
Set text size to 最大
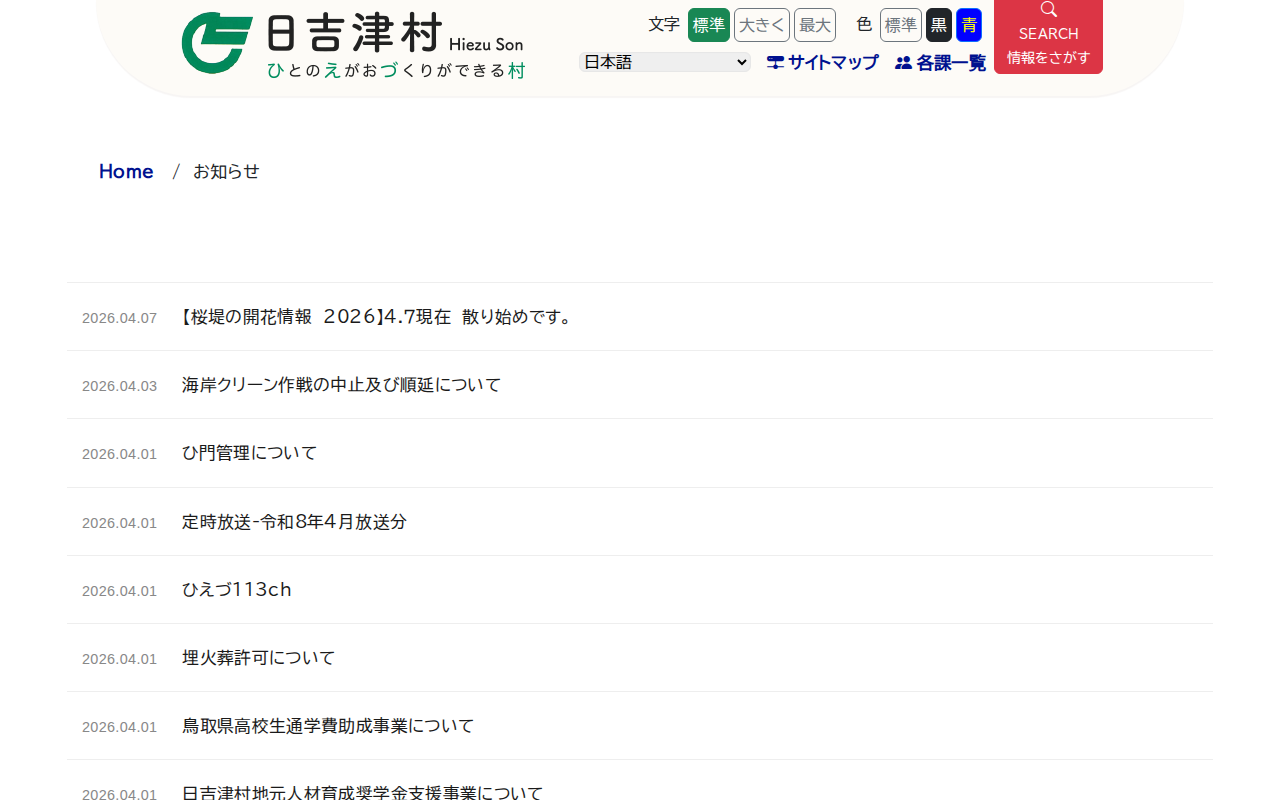click(815, 25)
